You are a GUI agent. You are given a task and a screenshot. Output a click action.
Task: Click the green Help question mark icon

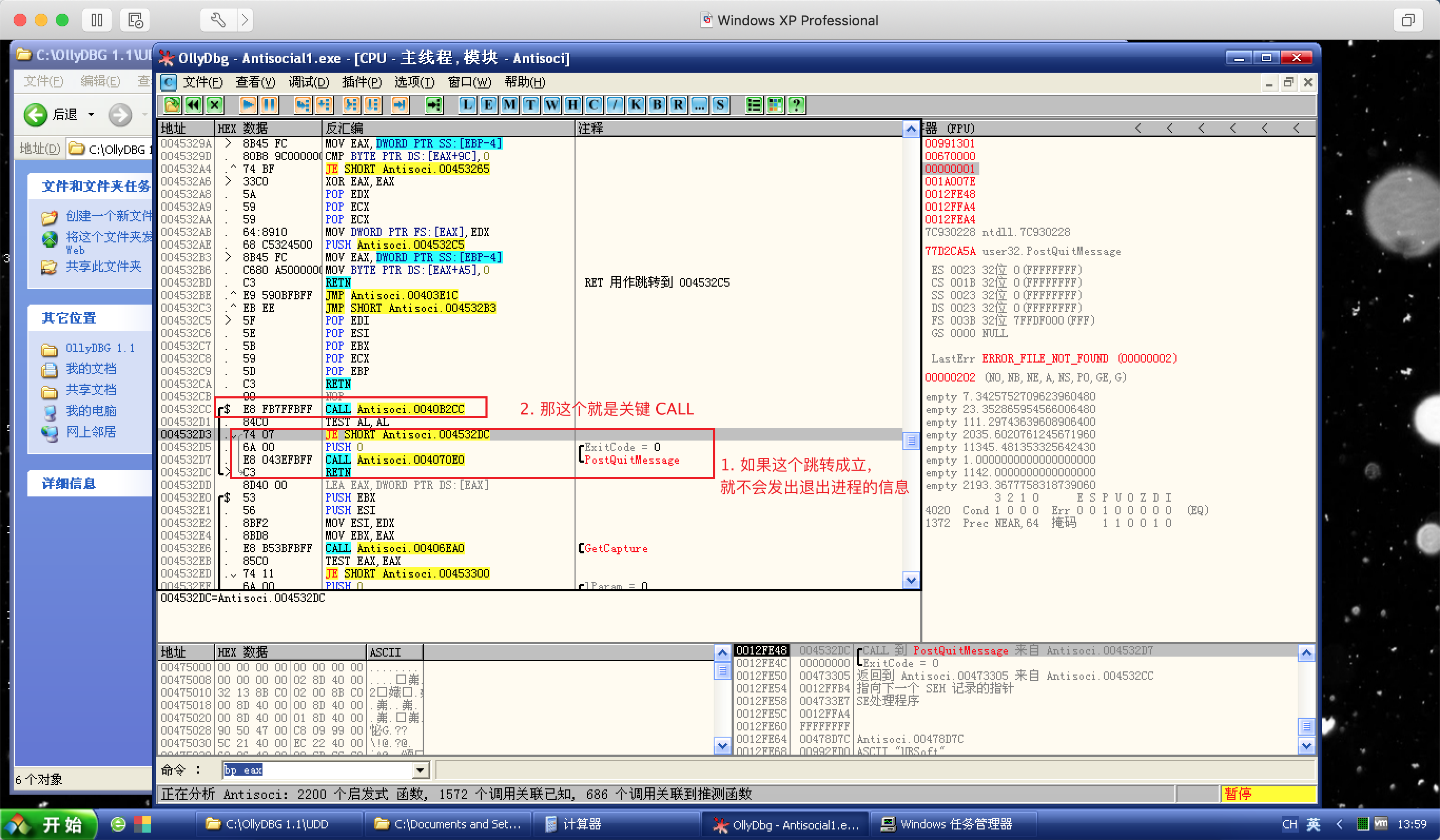coord(796,104)
